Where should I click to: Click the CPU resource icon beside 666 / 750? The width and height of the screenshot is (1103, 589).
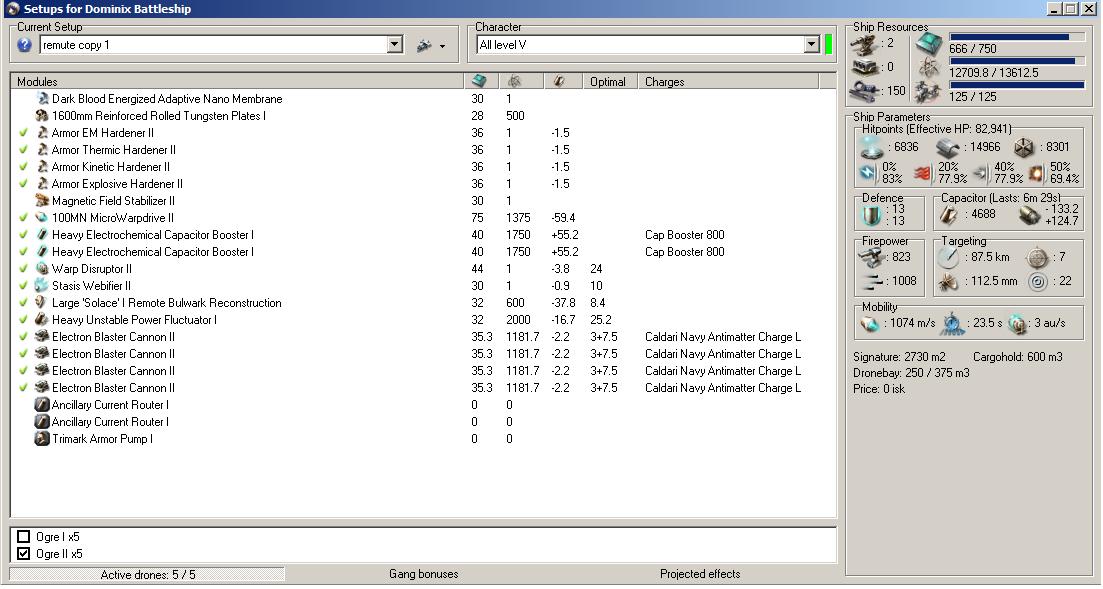click(929, 45)
